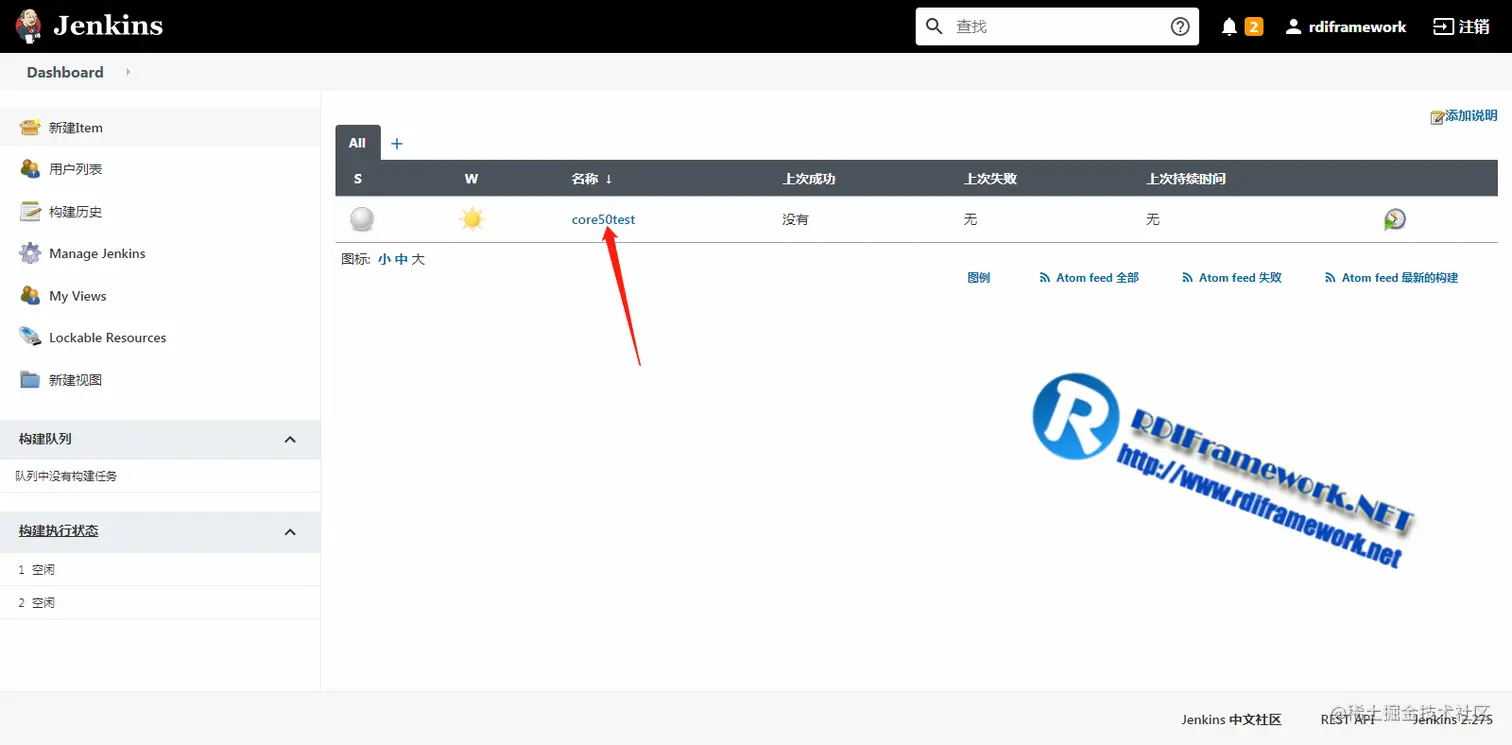1512x745 pixels.
Task: Click the Manage Jenkins gear icon
Action: point(31,253)
